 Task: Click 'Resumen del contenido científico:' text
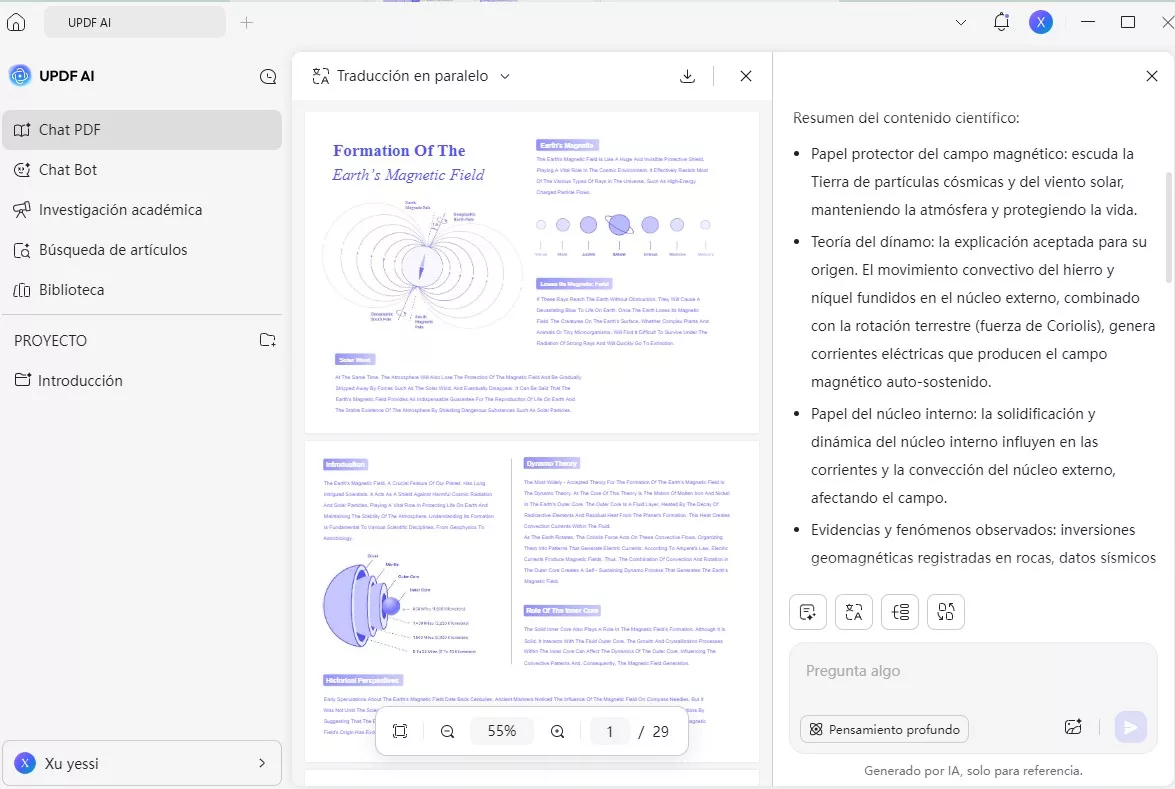coord(906,118)
